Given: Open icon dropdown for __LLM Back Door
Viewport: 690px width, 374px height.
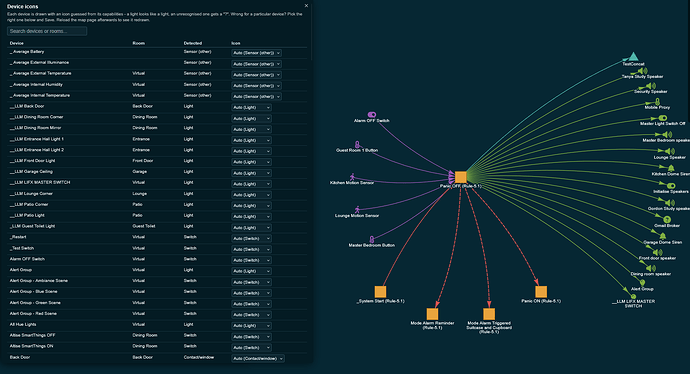Looking at the screenshot, I should pyautogui.click(x=251, y=107).
